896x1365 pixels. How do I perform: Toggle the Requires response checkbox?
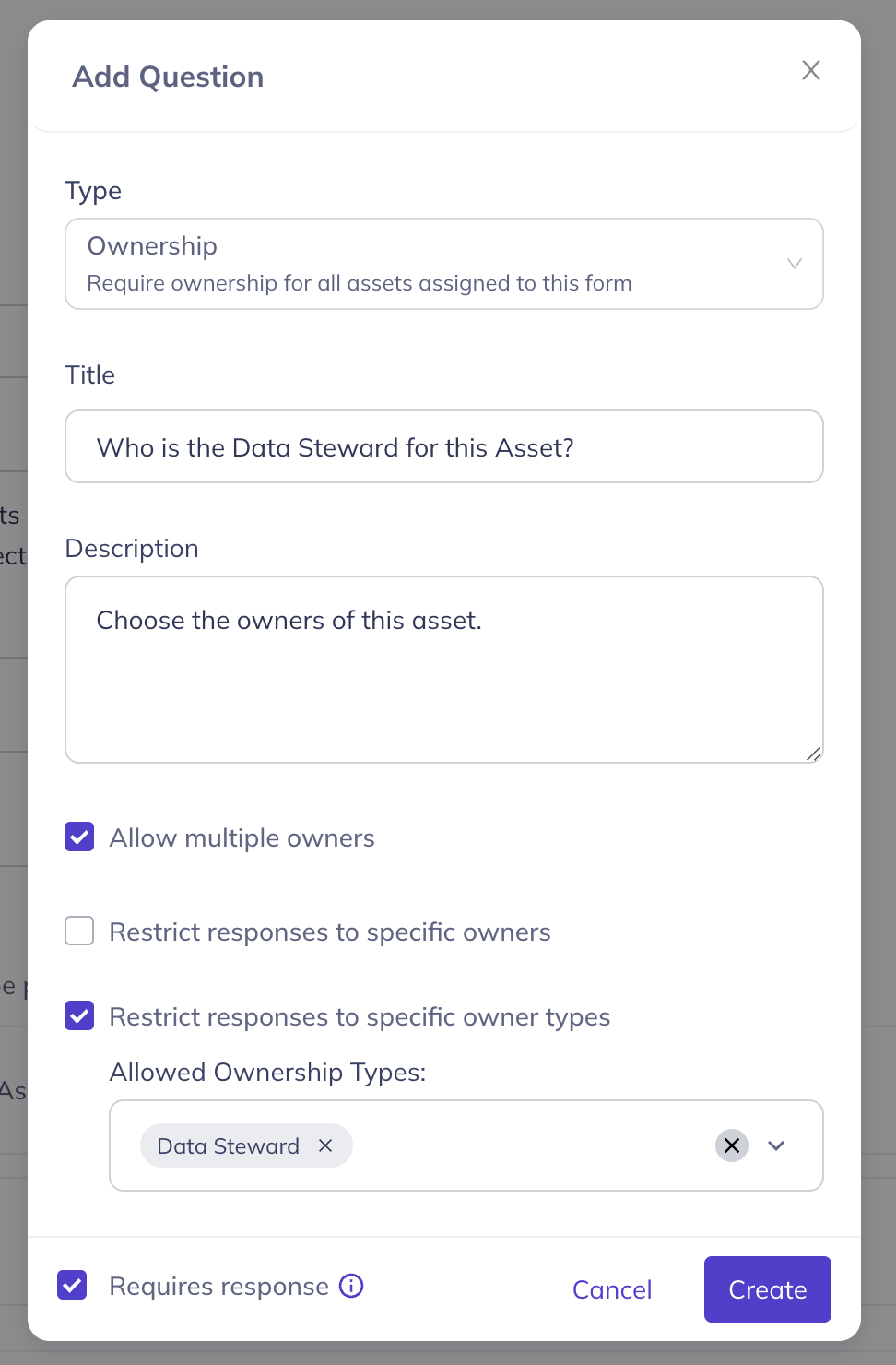(72, 1285)
